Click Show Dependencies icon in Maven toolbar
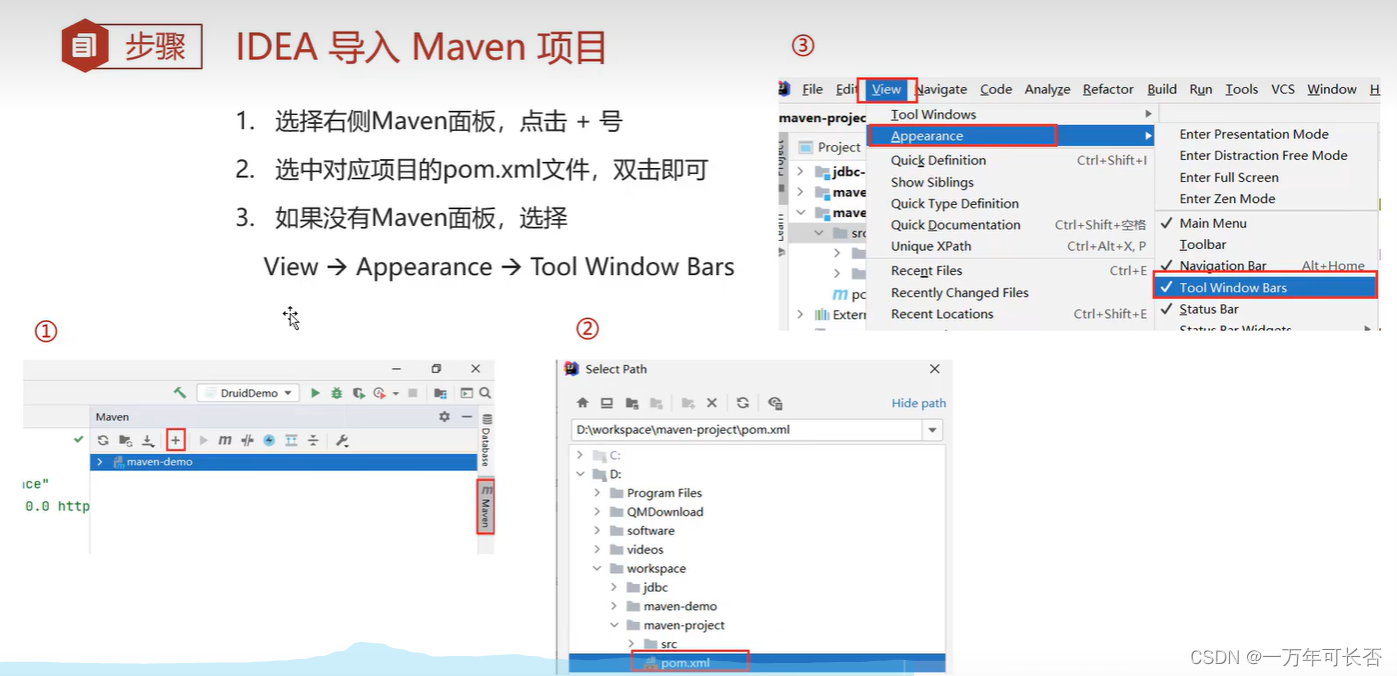This screenshot has height=676, width=1397. pyautogui.click(x=291, y=440)
